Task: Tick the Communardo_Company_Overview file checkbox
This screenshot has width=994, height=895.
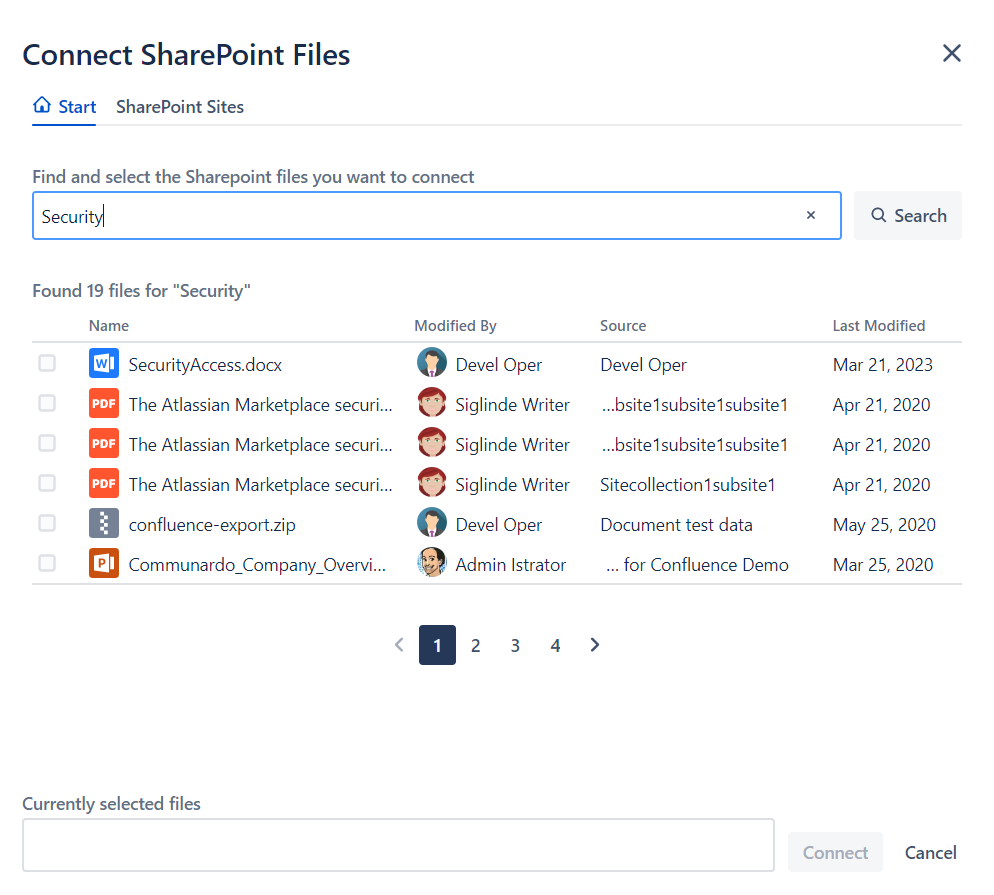Action: point(47,563)
